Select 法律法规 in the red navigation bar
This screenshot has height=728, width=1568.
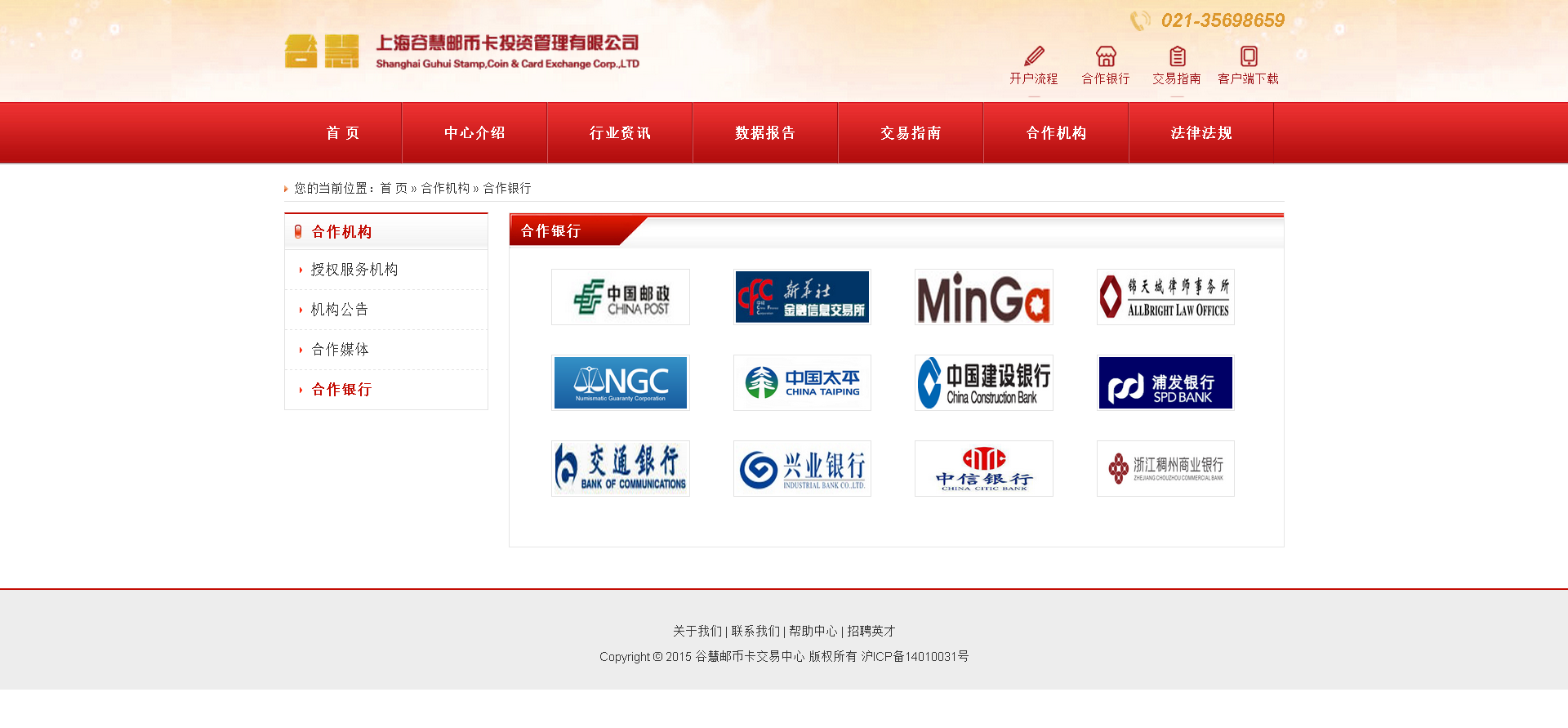click(1201, 133)
